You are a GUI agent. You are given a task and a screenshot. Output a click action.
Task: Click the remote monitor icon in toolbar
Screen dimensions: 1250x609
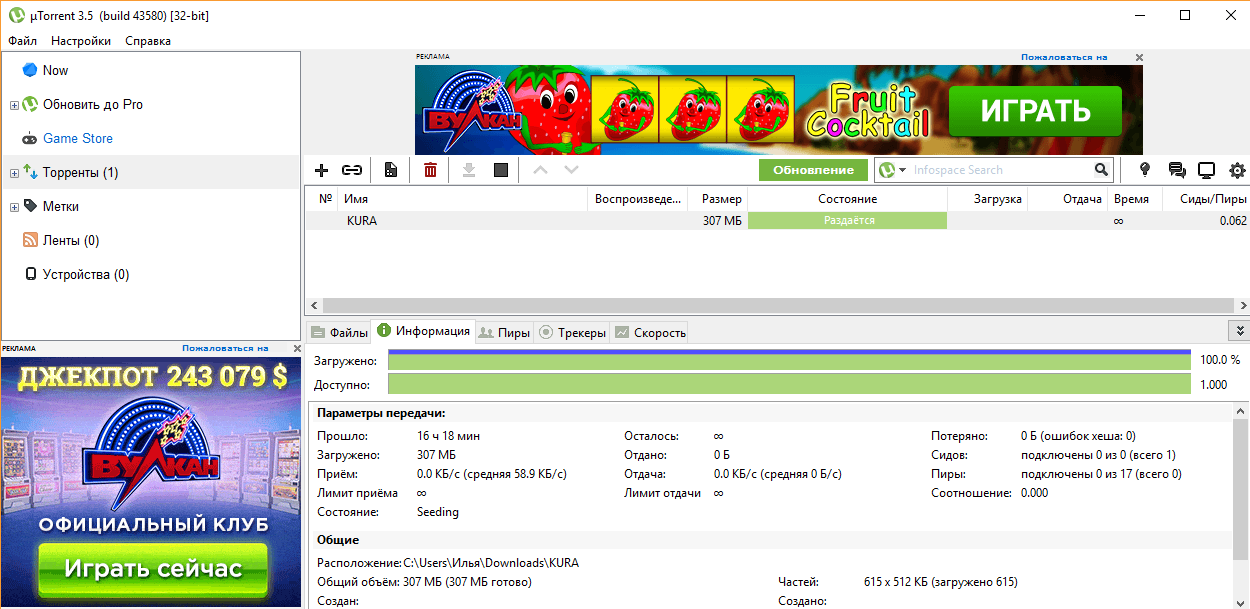[x=1207, y=170]
